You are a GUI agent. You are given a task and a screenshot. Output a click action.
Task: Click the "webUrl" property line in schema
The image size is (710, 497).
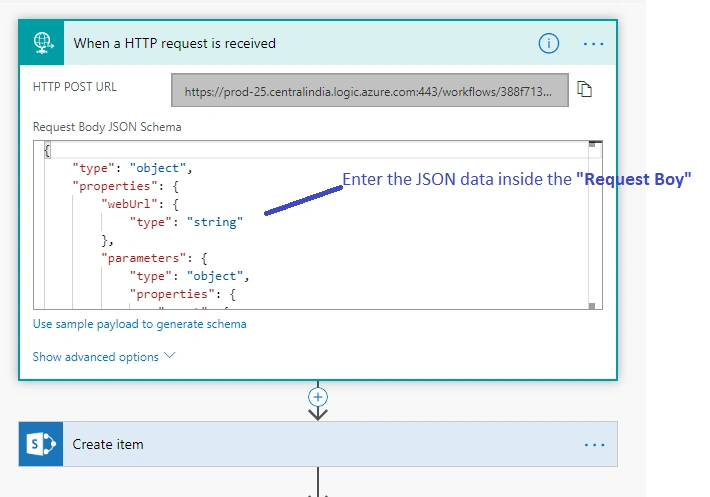tap(140, 204)
